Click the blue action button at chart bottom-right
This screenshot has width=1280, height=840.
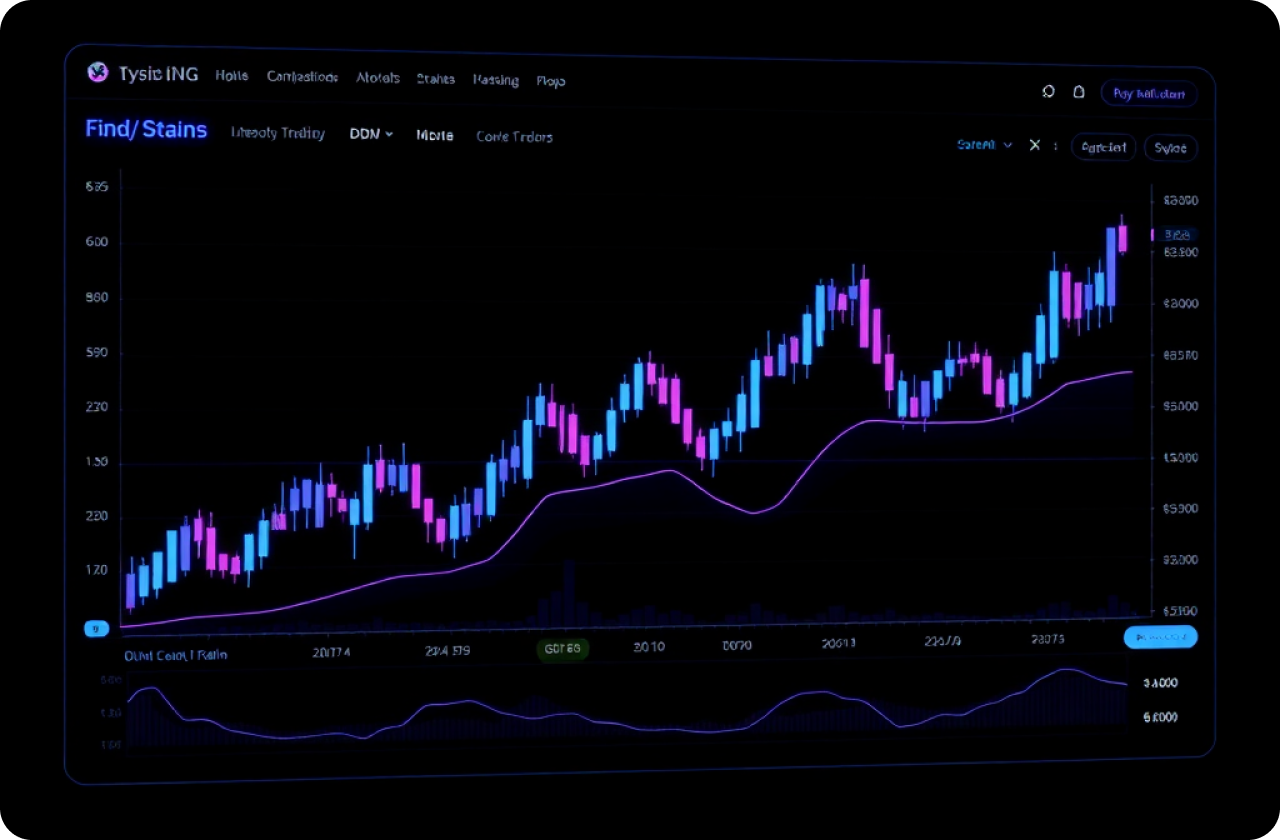pyautogui.click(x=1160, y=637)
